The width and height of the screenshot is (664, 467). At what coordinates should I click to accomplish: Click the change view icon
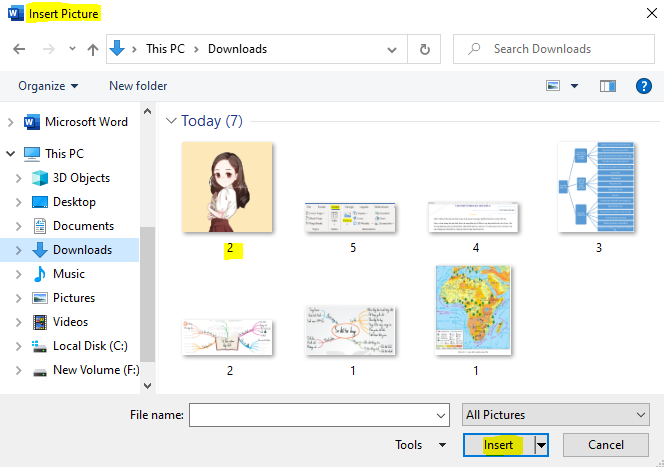point(553,86)
